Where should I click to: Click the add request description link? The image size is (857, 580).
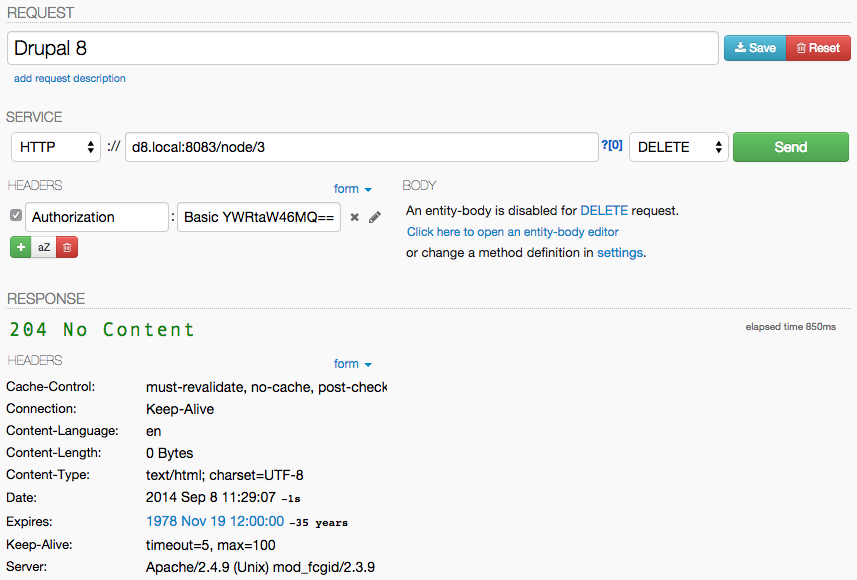[69, 78]
